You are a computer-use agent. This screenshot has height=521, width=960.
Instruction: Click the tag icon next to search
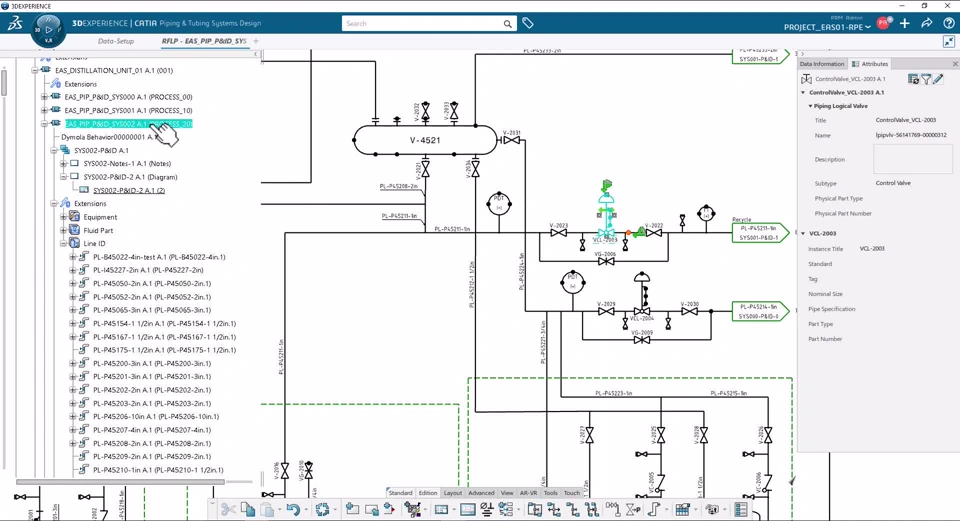(x=528, y=23)
